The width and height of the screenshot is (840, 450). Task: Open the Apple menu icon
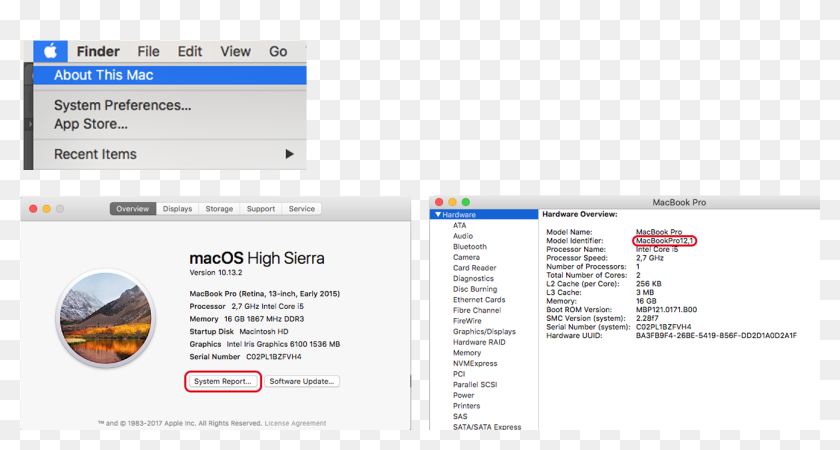tap(50, 51)
